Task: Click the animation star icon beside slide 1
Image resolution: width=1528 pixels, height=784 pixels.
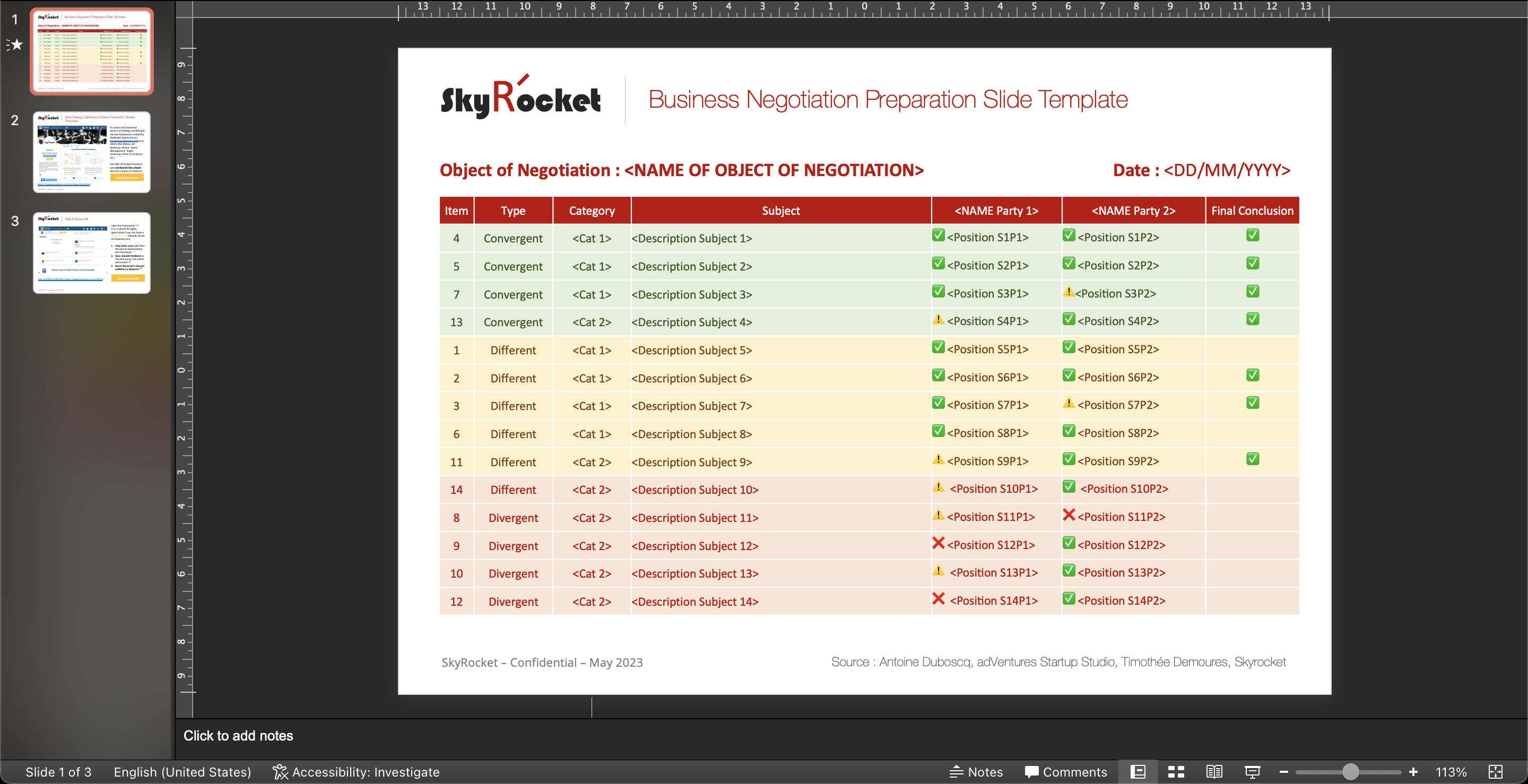Action: click(x=15, y=45)
